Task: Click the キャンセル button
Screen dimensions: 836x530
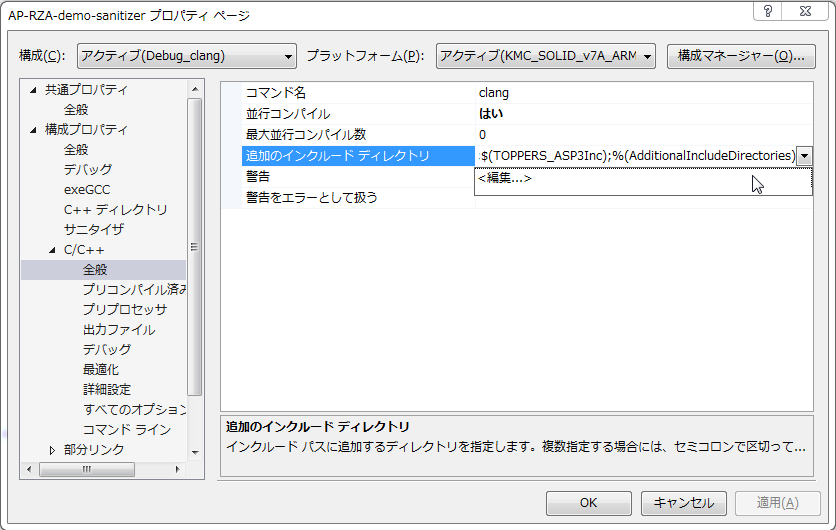Action: click(x=684, y=503)
